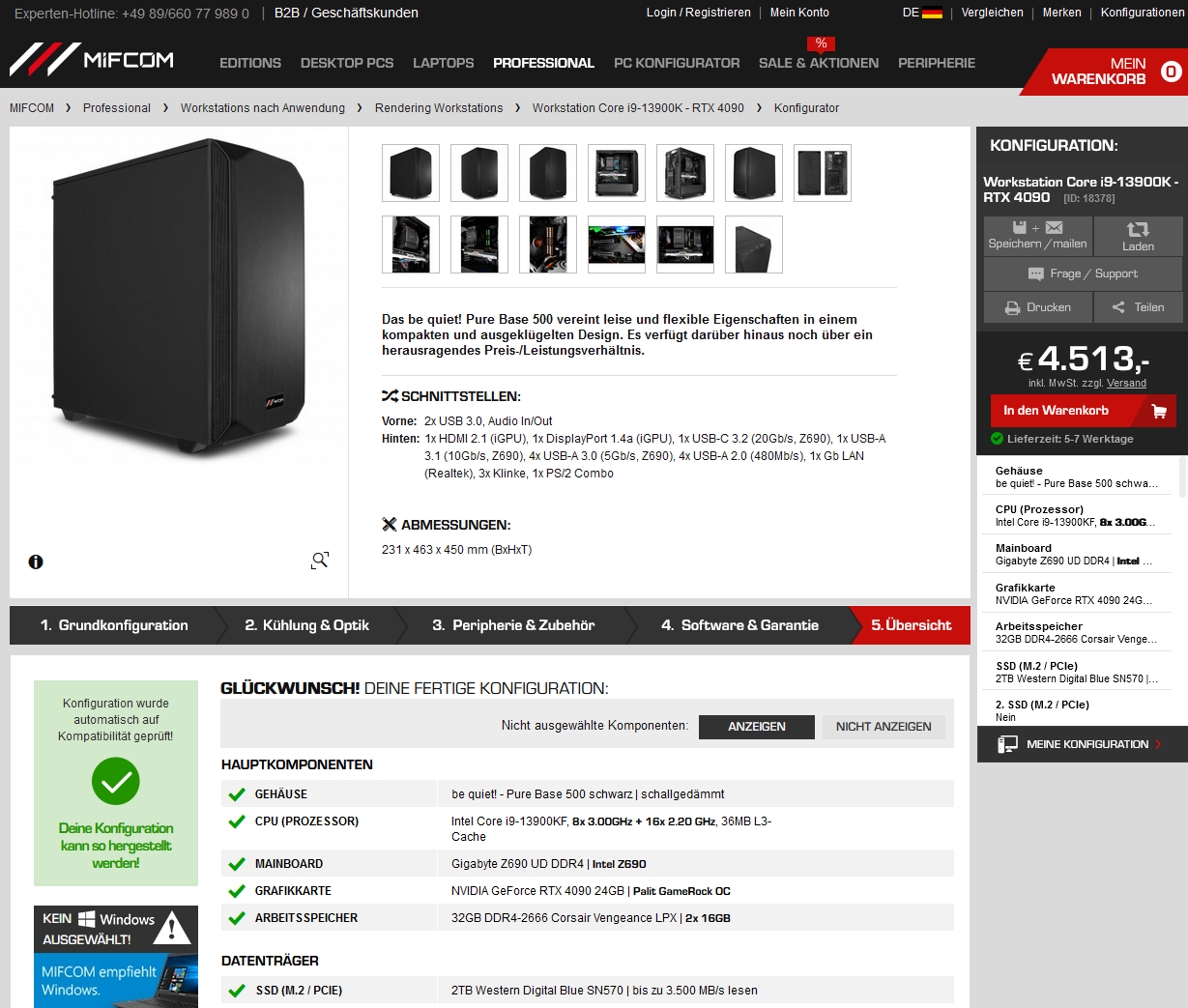Viewport: 1188px width, 1008px height.
Task: Click Versand link under price
Action: [1126, 383]
